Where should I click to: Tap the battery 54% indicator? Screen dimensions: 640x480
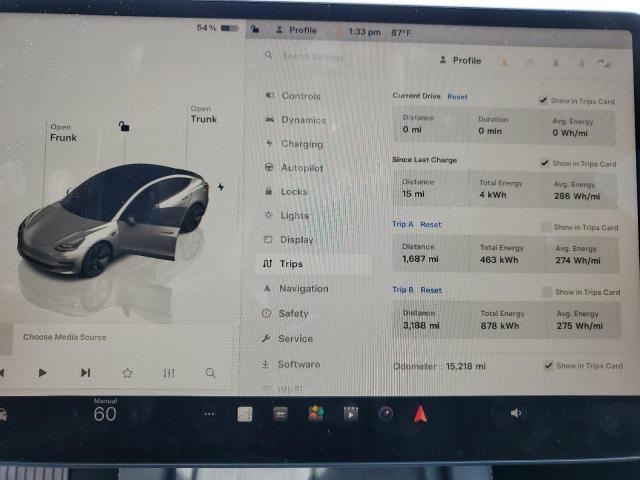(x=218, y=28)
